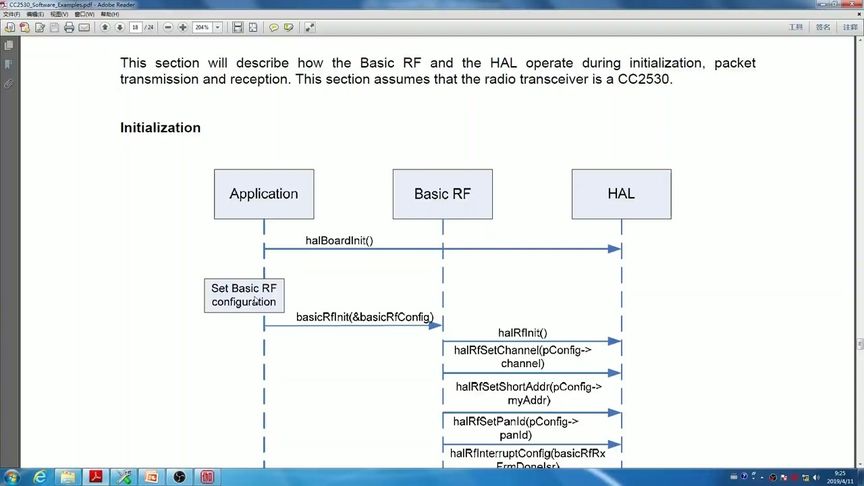Click the current page number field
This screenshot has width=864, height=486.
tap(136, 27)
